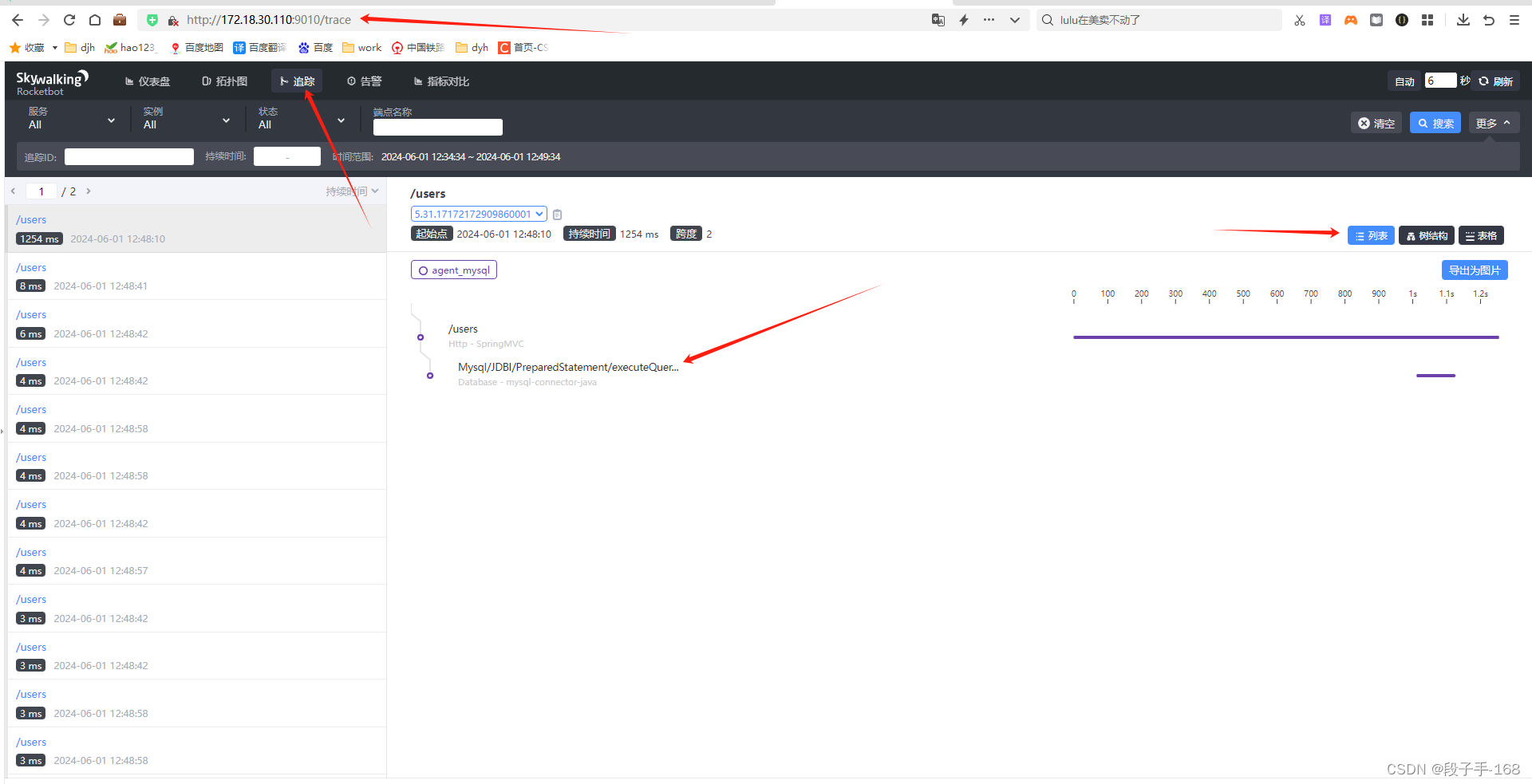Open 百度翻译 bookmark

[x=260, y=48]
